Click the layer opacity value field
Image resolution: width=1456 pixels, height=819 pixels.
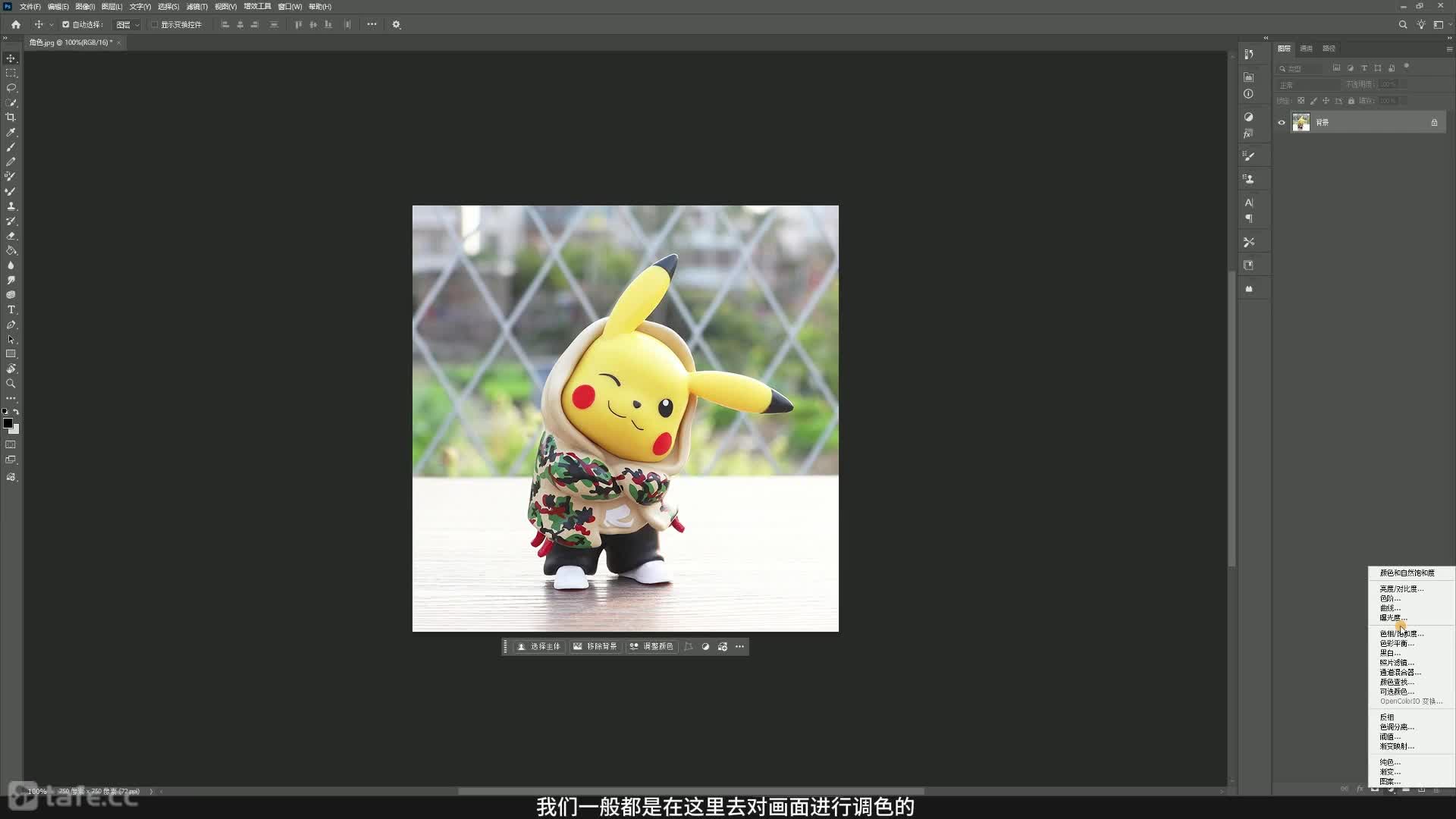click(1389, 84)
